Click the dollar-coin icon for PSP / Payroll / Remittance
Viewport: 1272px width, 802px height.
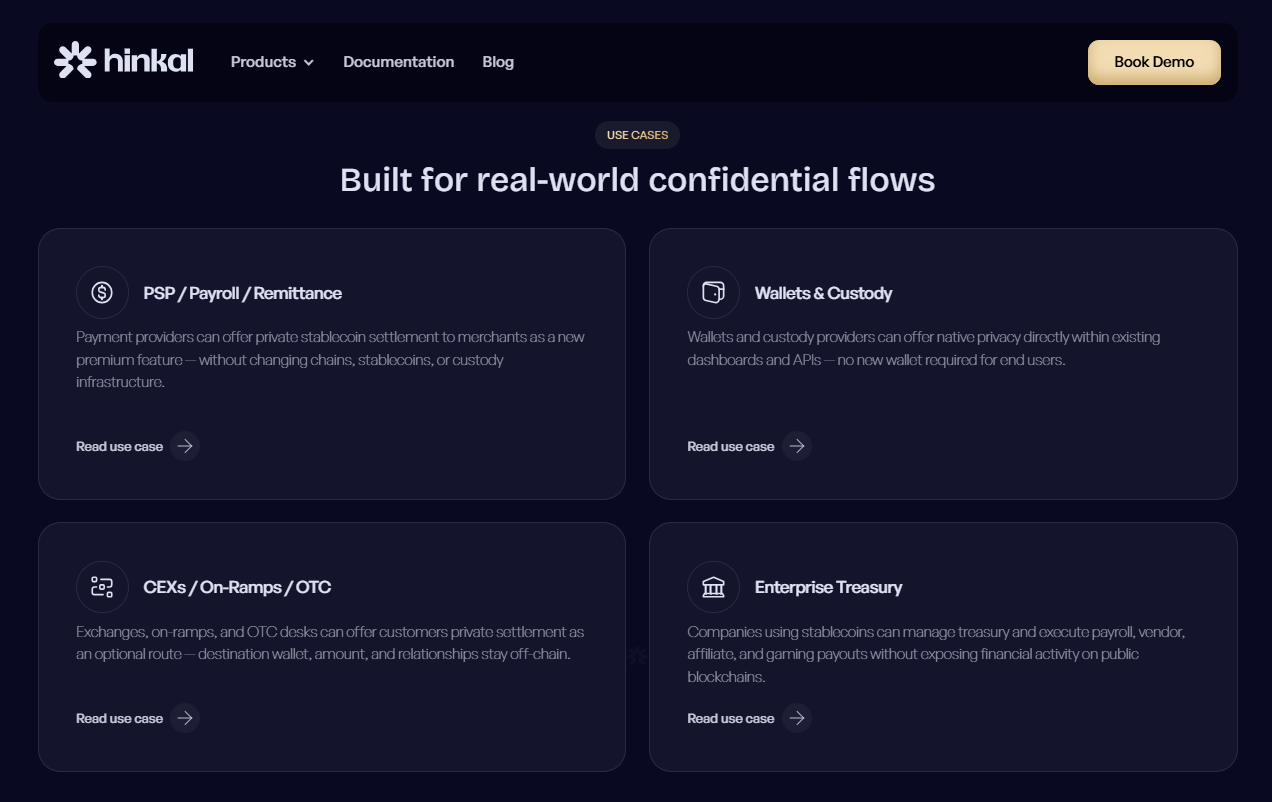pos(102,292)
